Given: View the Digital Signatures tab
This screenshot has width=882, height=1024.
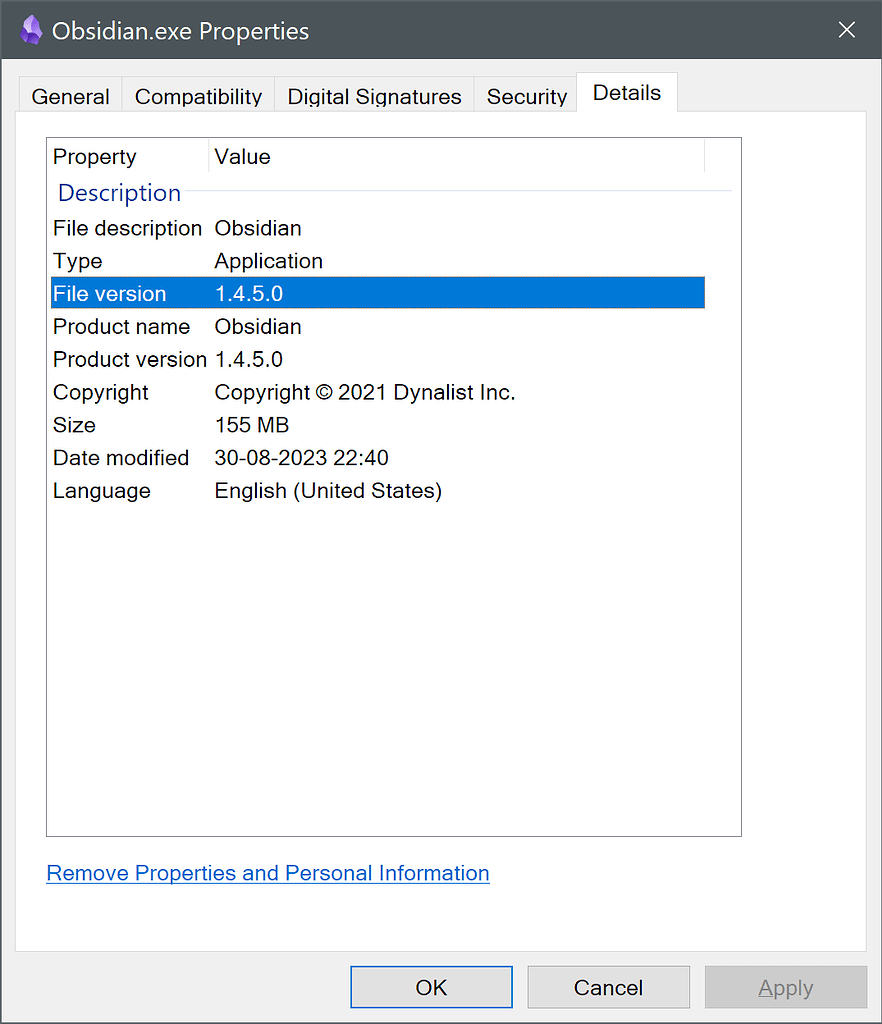Looking at the screenshot, I should tap(373, 96).
